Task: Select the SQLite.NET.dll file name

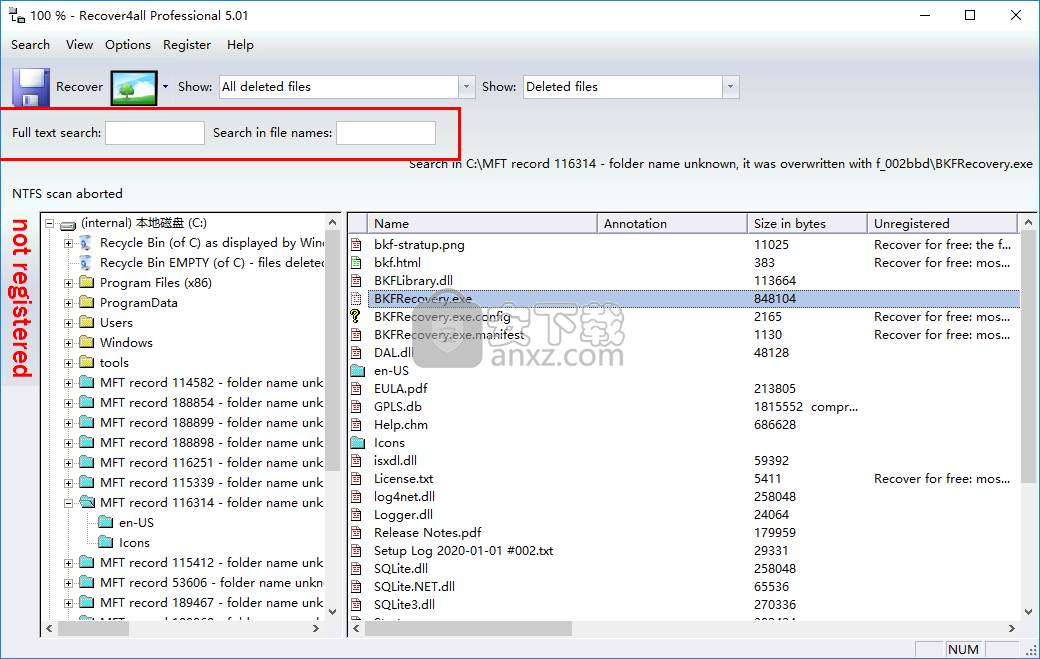Action: click(x=414, y=586)
